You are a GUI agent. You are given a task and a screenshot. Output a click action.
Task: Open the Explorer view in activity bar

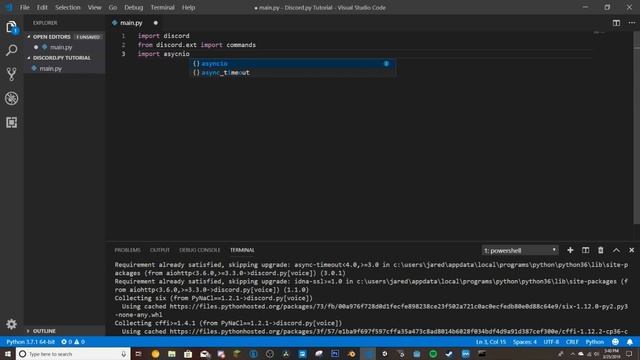(11, 27)
